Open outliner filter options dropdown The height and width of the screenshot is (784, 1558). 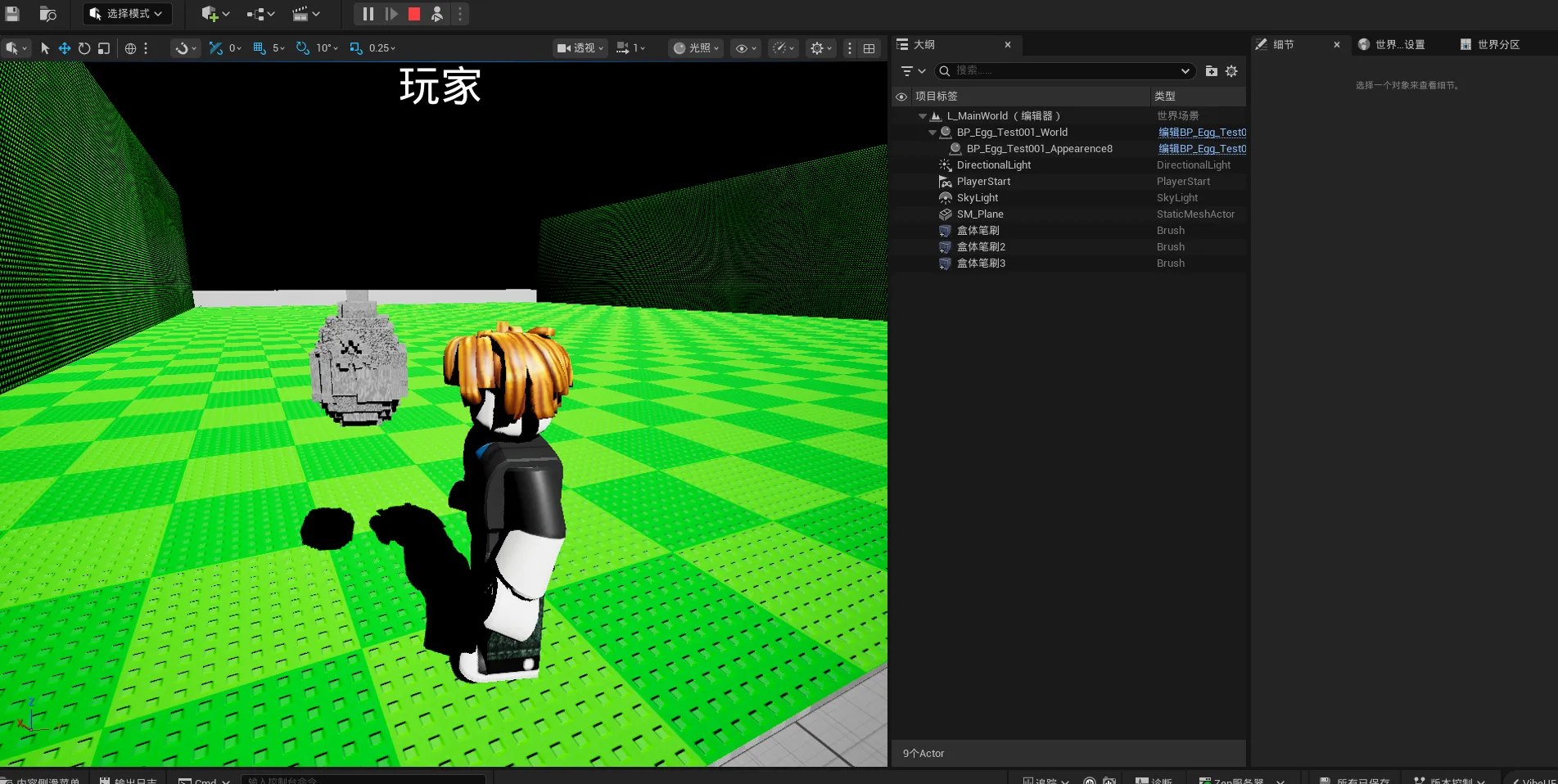click(913, 71)
